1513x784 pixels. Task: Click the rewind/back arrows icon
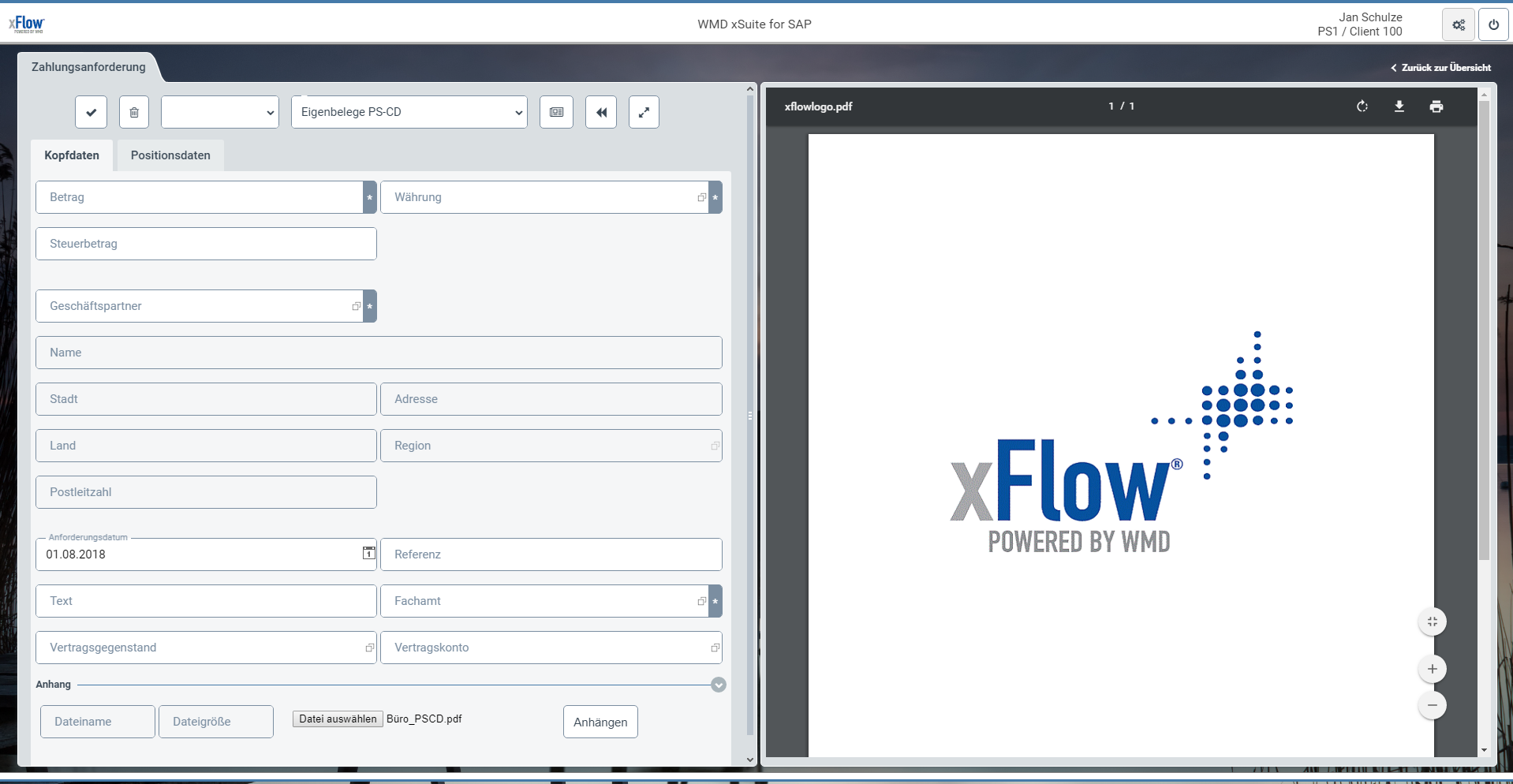point(601,112)
